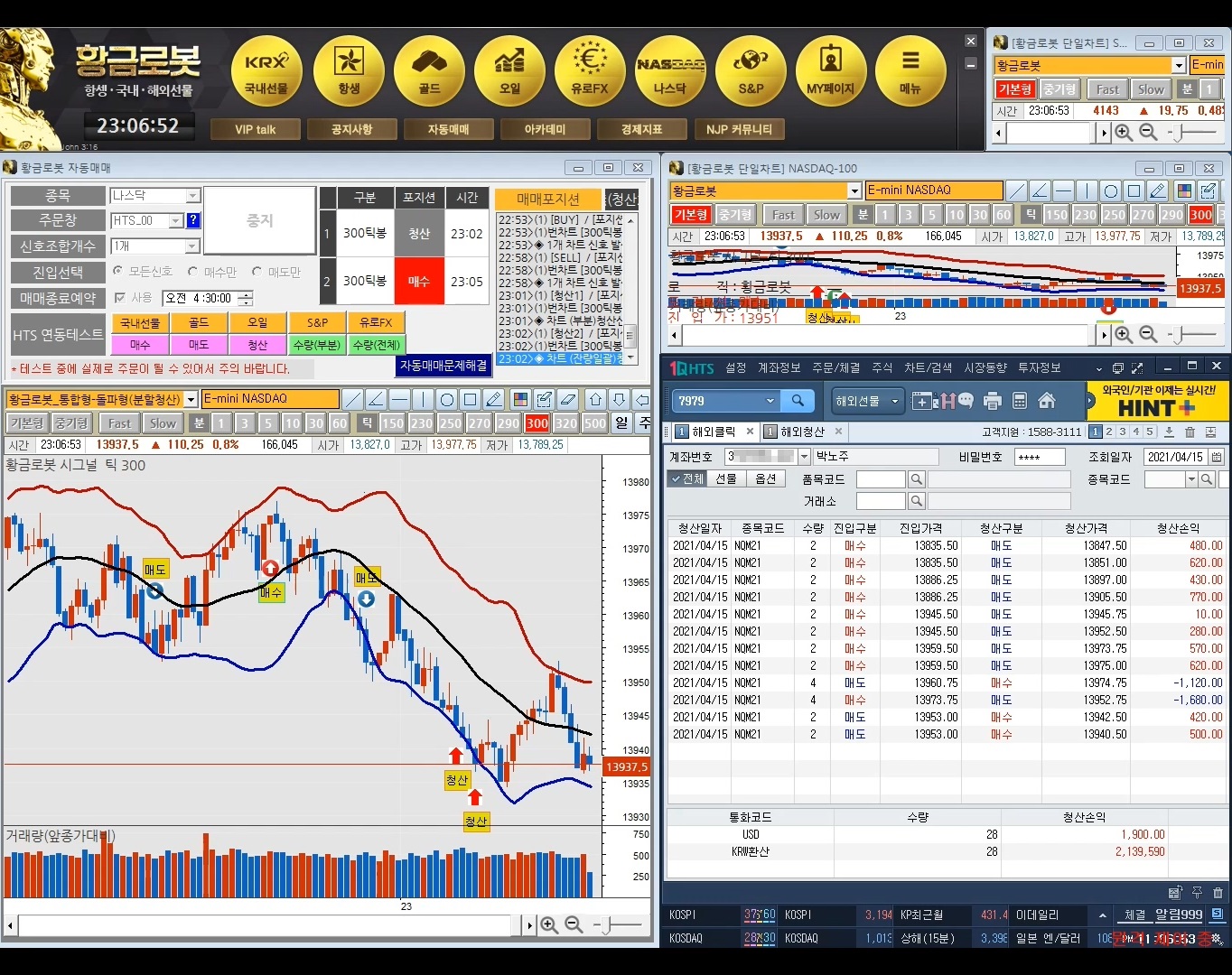Image resolution: width=1232 pixels, height=975 pixels.
Task: Click the chat bubble icon in 1Q HTS
Action: click(x=966, y=401)
